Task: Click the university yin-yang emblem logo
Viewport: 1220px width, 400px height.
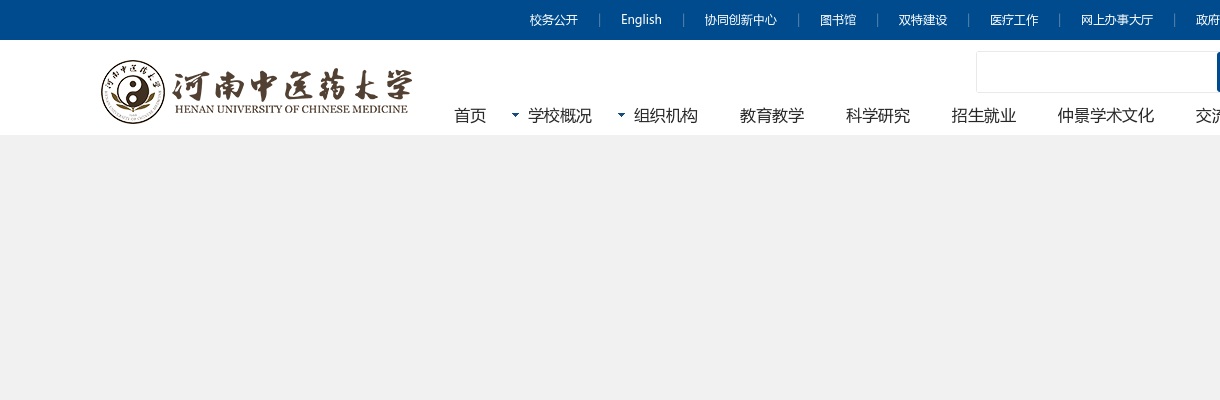Action: (133, 92)
